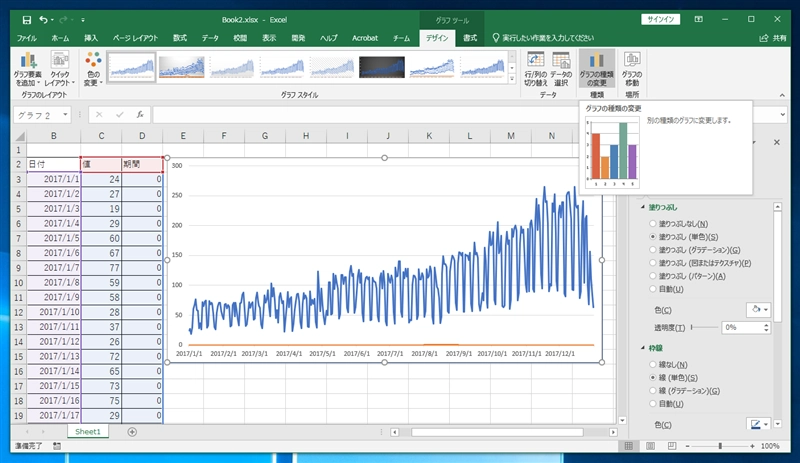Open the File (ファイル) tab
The height and width of the screenshot is (463, 800).
(x=27, y=38)
